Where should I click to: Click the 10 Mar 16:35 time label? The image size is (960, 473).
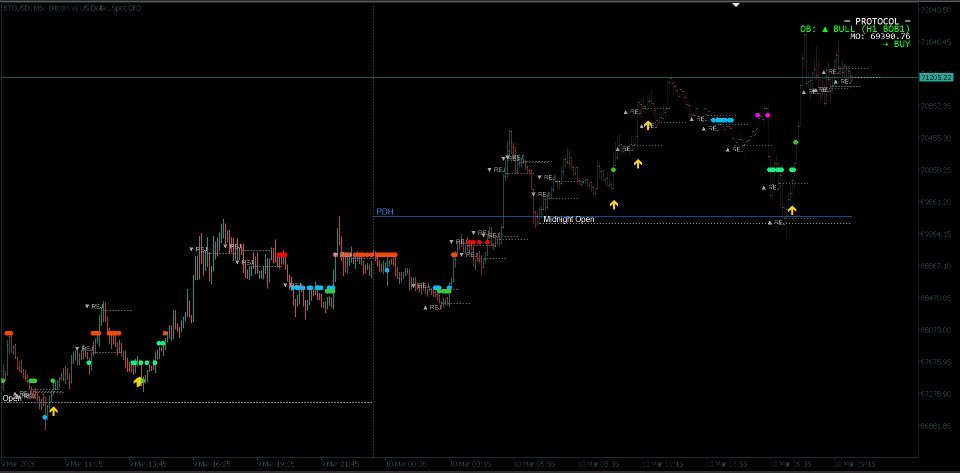[791, 464]
